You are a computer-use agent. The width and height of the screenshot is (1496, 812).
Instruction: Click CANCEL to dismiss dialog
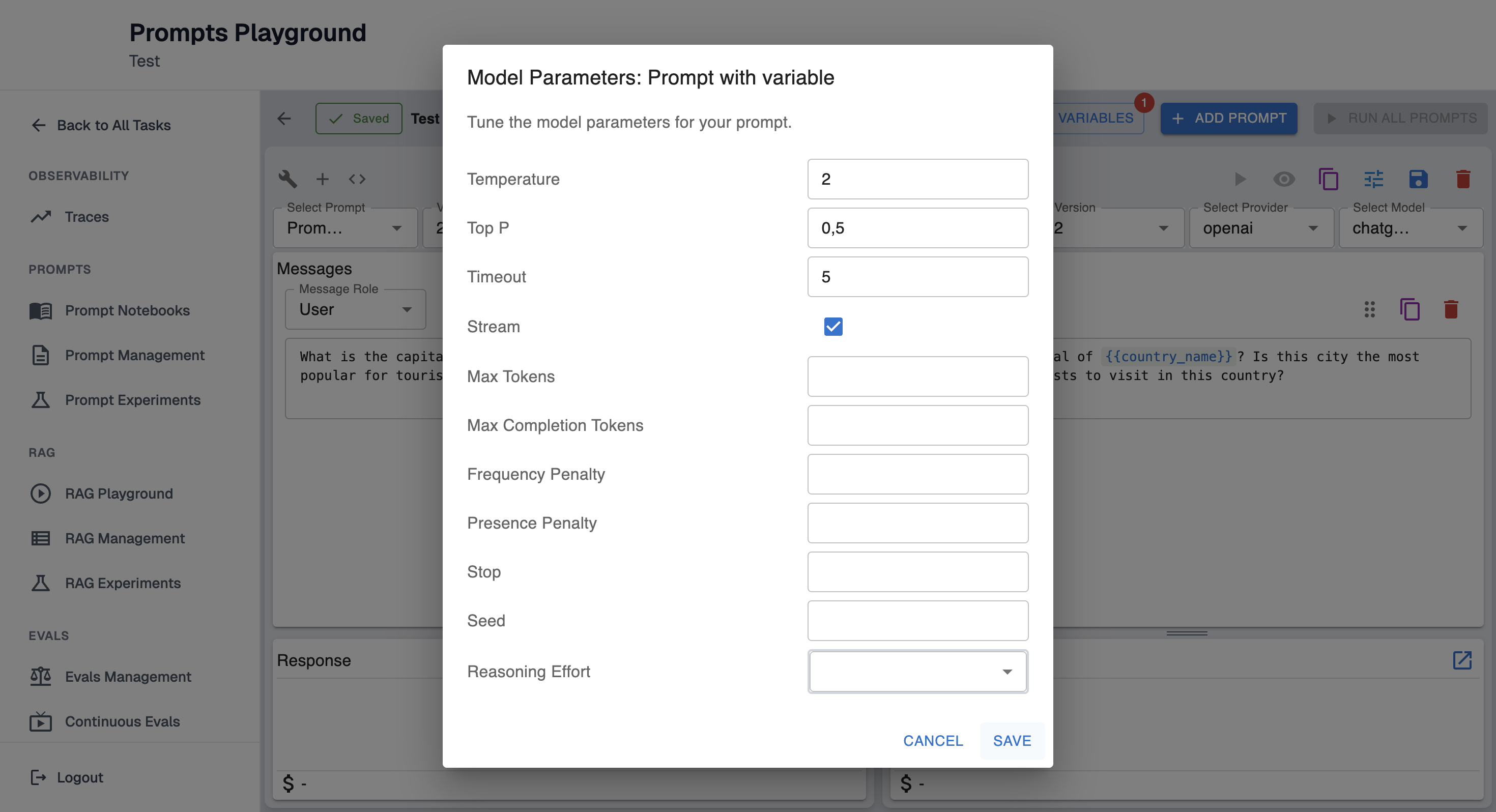coord(933,741)
